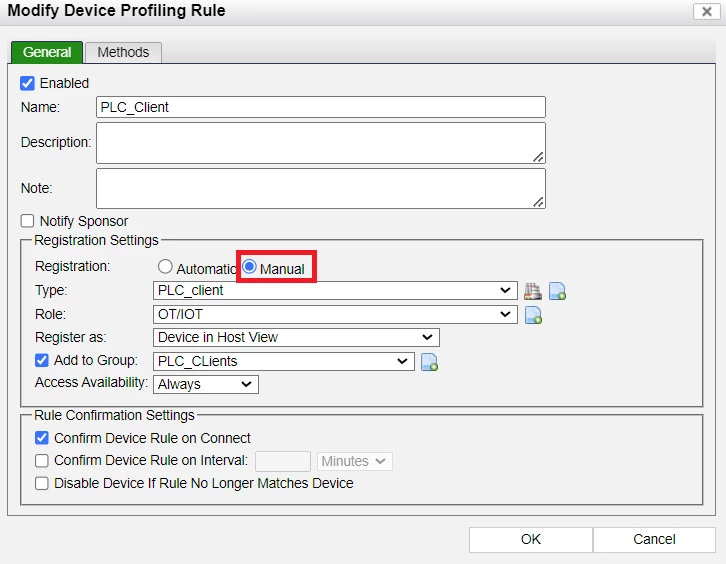The width and height of the screenshot is (726, 564).
Task: Open the Role dropdown showing OT/IOT
Action: tap(335, 314)
